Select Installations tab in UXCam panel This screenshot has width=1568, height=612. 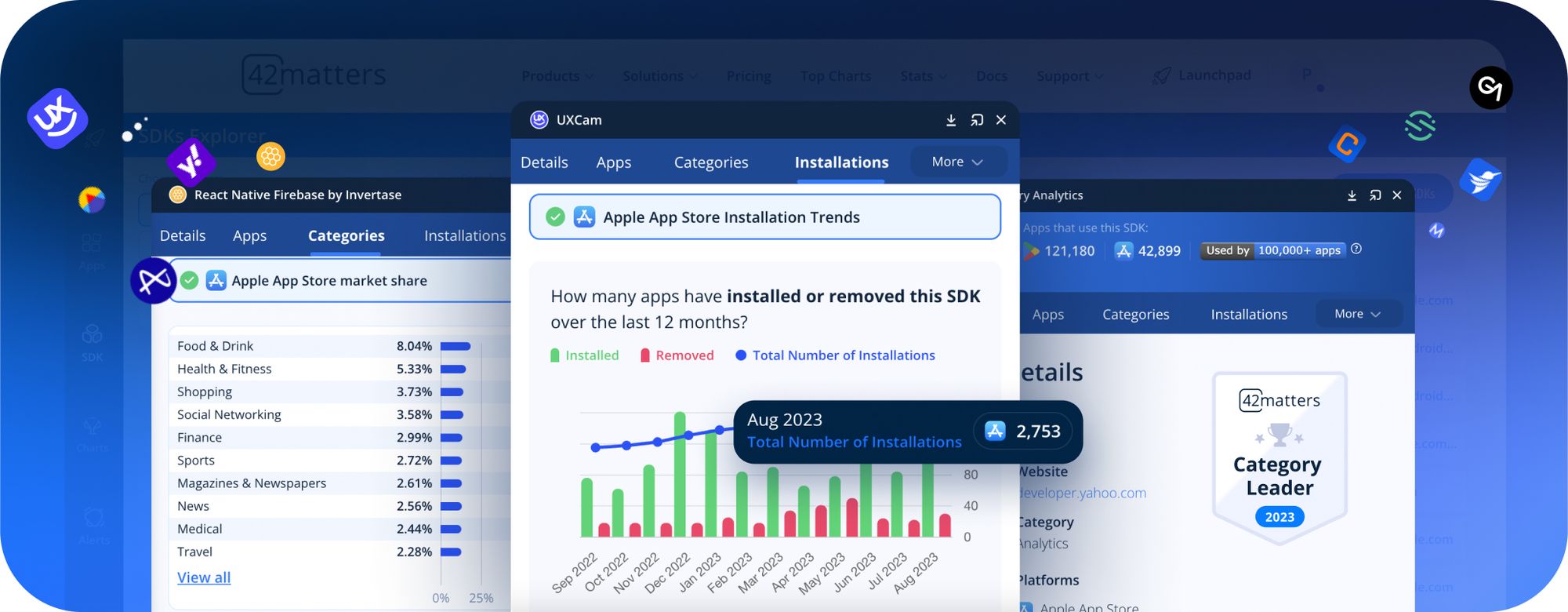pyautogui.click(x=841, y=162)
